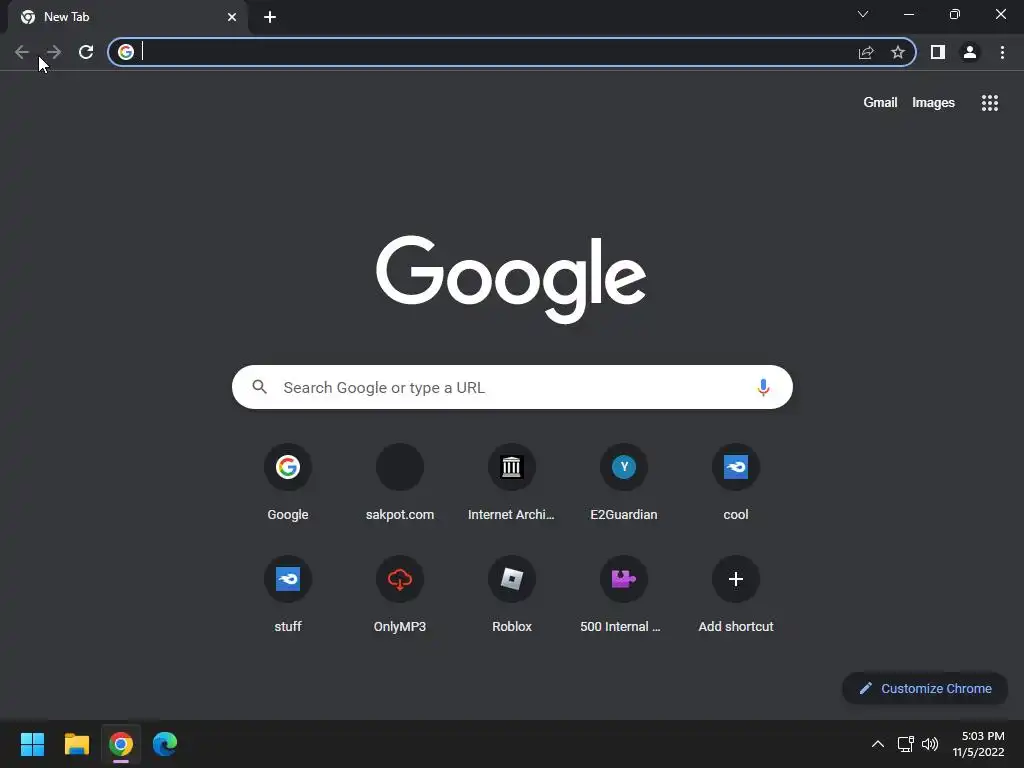The image size is (1024, 768).
Task: Open the tab search dropdown arrow
Action: [x=863, y=14]
